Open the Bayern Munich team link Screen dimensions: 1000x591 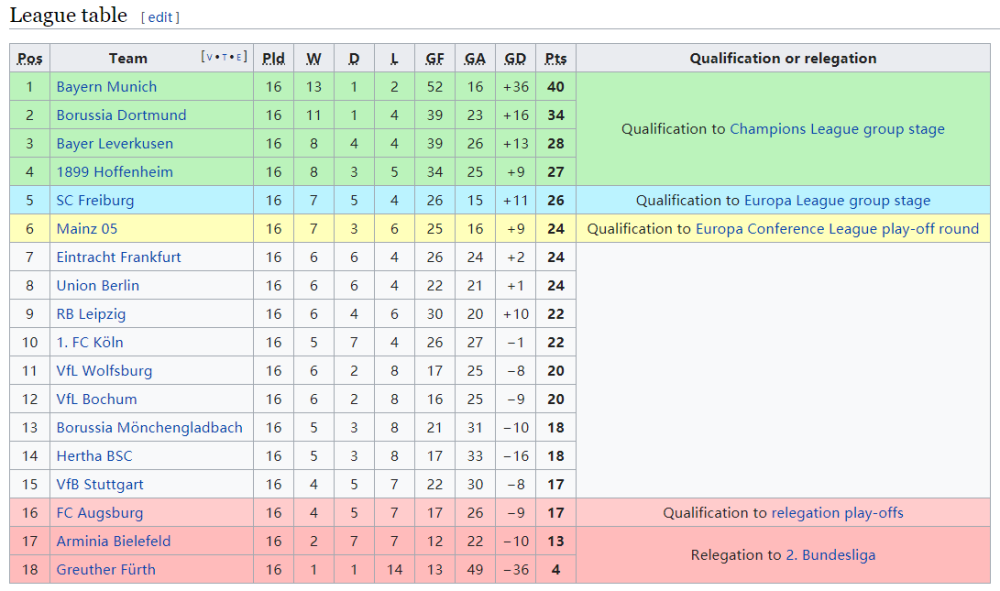[107, 87]
